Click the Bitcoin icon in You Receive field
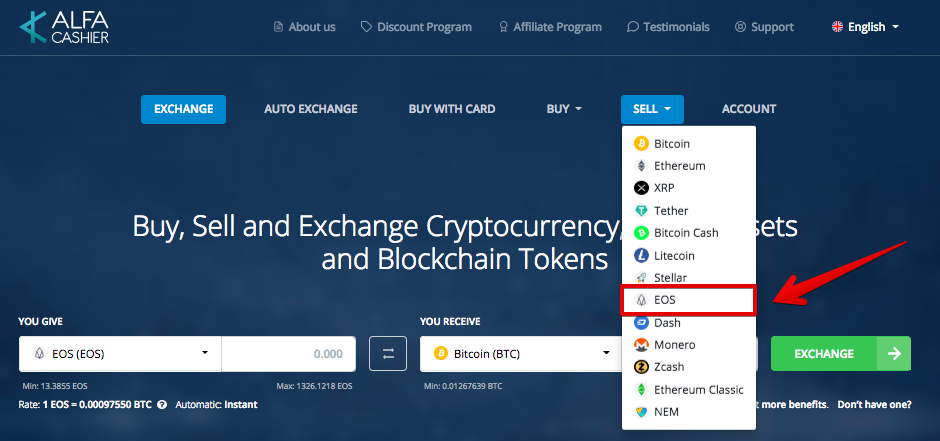 pyautogui.click(x=441, y=354)
